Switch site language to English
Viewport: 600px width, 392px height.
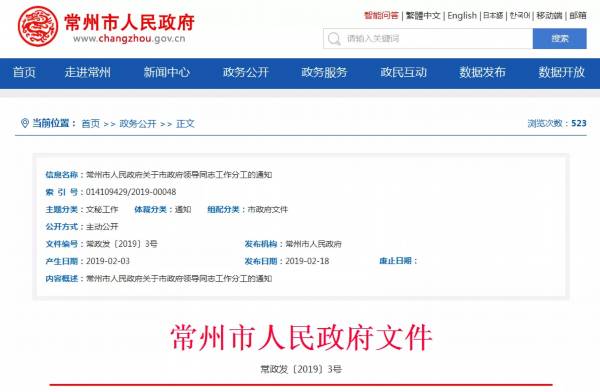coord(462,16)
